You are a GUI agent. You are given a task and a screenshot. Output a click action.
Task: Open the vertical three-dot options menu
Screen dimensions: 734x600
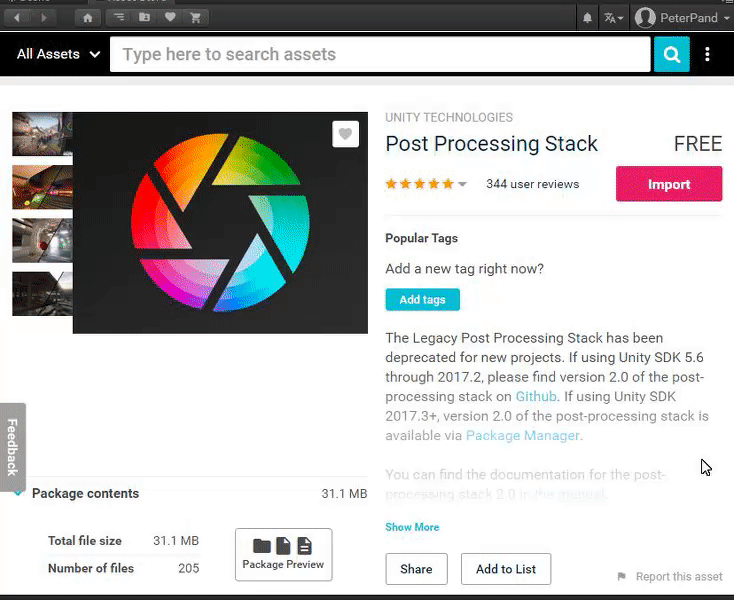coord(707,54)
